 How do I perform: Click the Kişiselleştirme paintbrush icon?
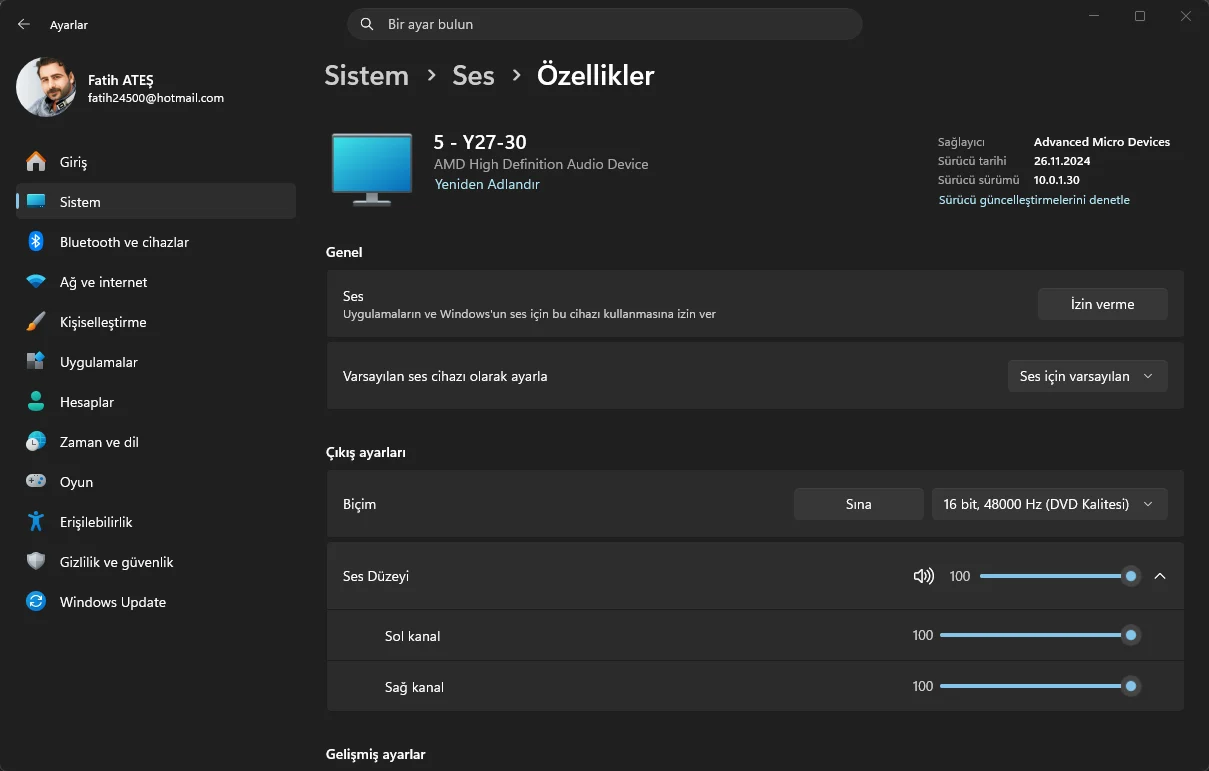tap(36, 322)
